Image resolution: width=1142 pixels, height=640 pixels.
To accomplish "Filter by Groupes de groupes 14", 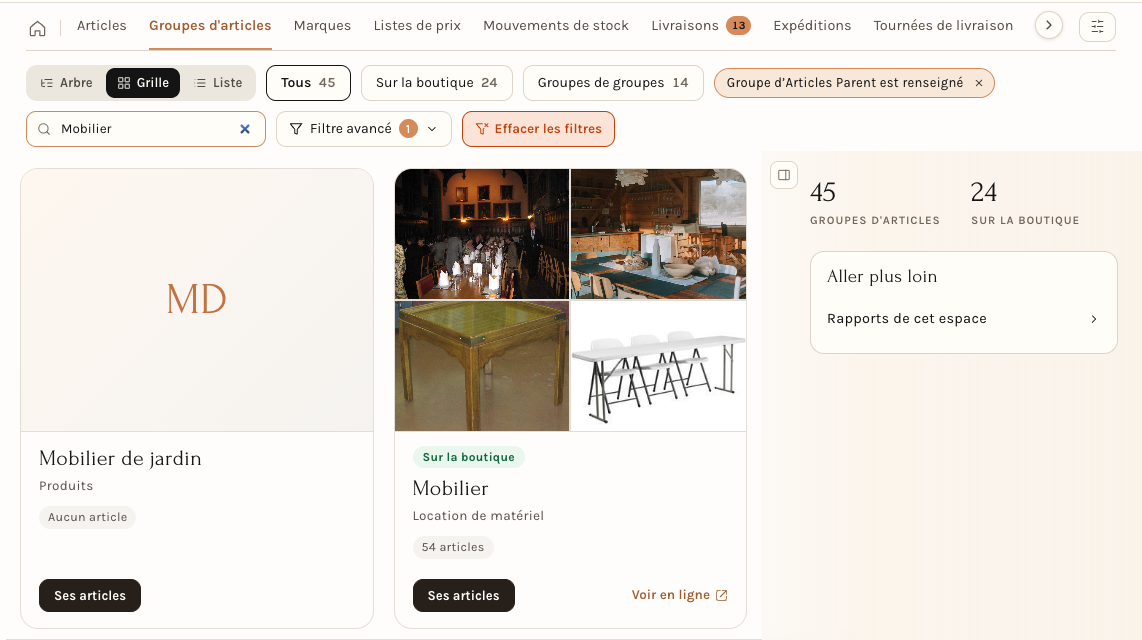I will pos(613,83).
